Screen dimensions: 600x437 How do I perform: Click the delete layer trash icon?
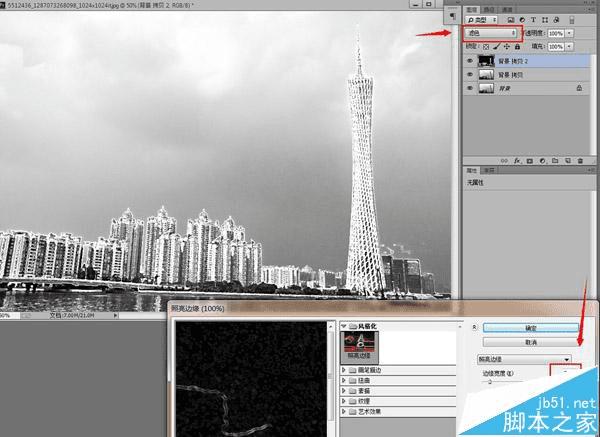tap(582, 159)
